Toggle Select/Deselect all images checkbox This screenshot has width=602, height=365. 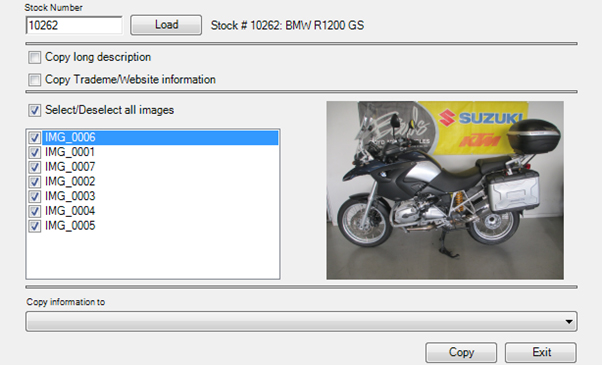point(34,110)
